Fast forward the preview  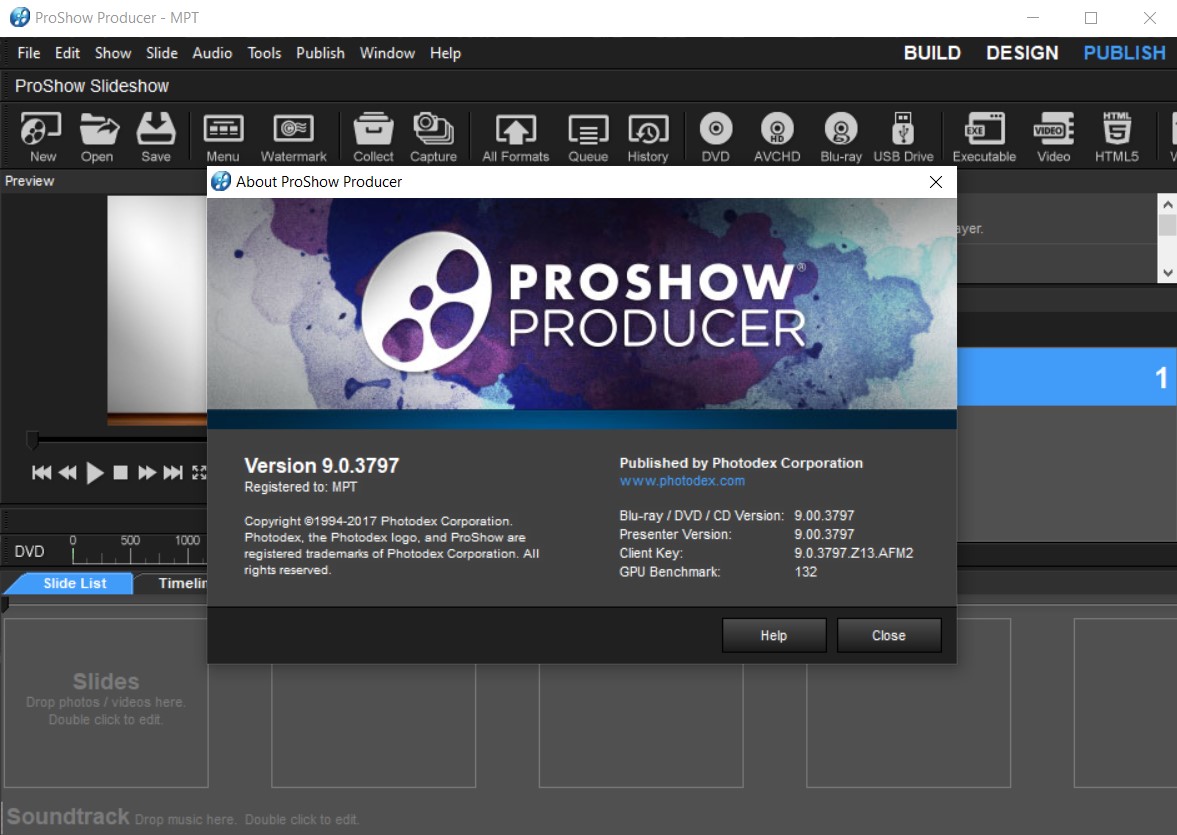[x=147, y=472]
